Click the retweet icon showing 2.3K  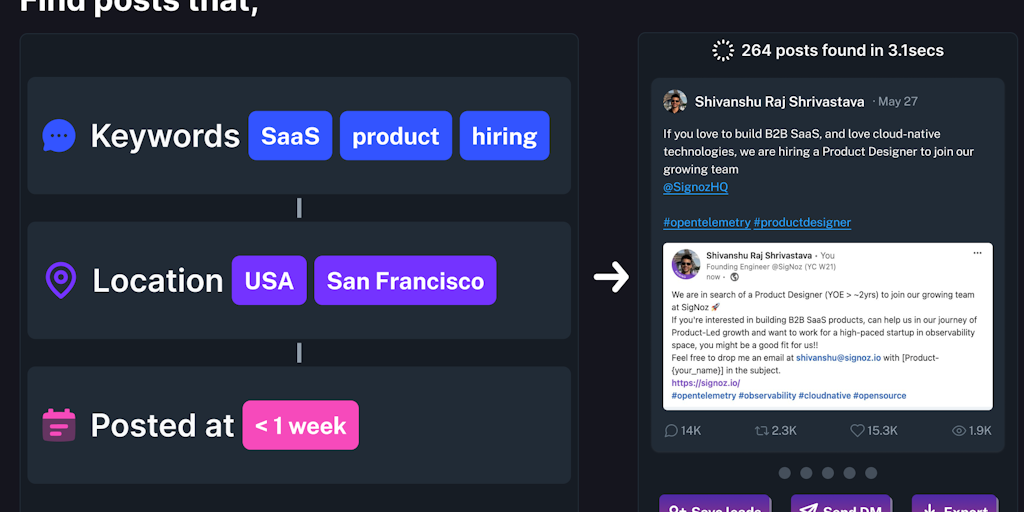point(762,430)
